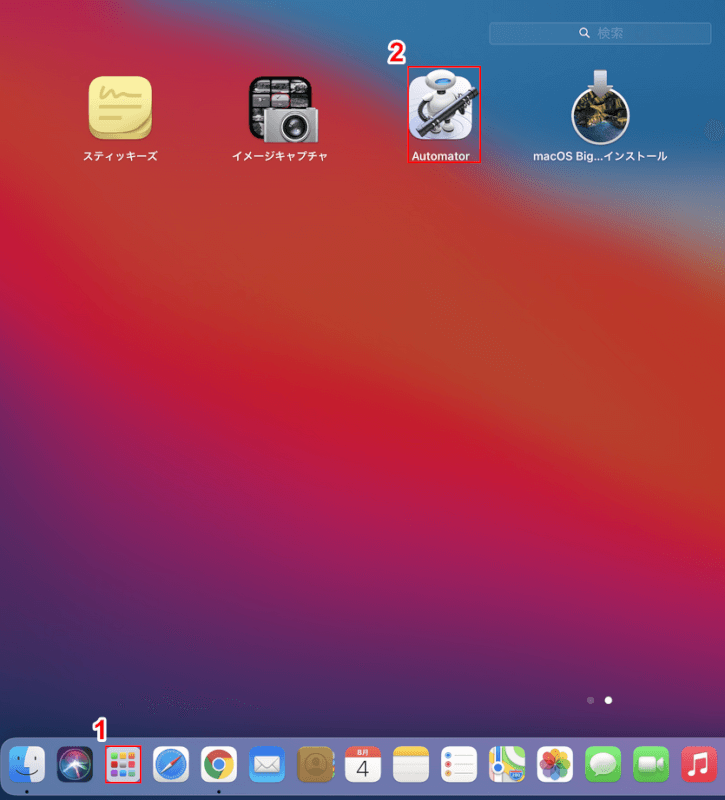Open the macOS Big Sur installer
The image size is (725, 800).
click(x=601, y=107)
